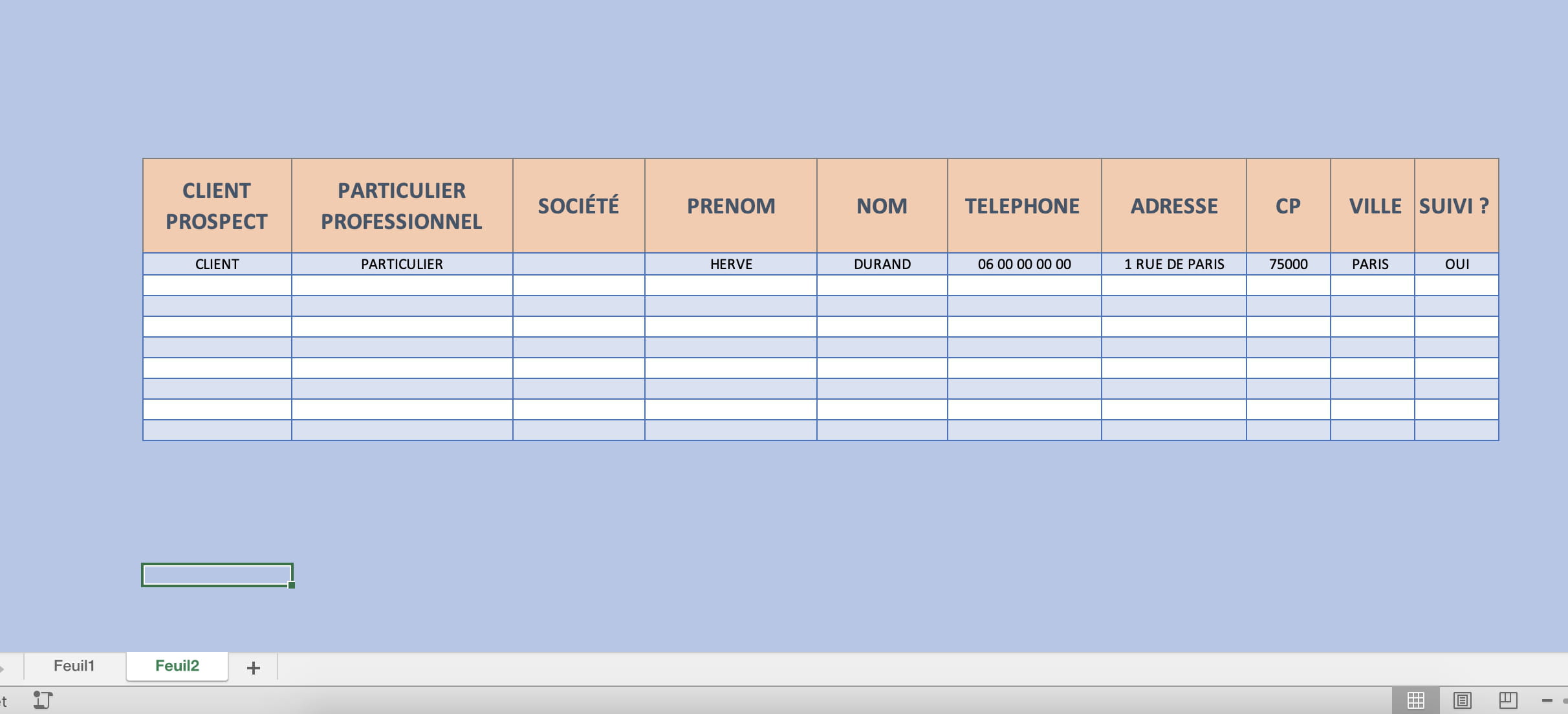Click the macro recording status bar icon
Image resolution: width=1568 pixels, height=714 pixels.
pyautogui.click(x=43, y=700)
